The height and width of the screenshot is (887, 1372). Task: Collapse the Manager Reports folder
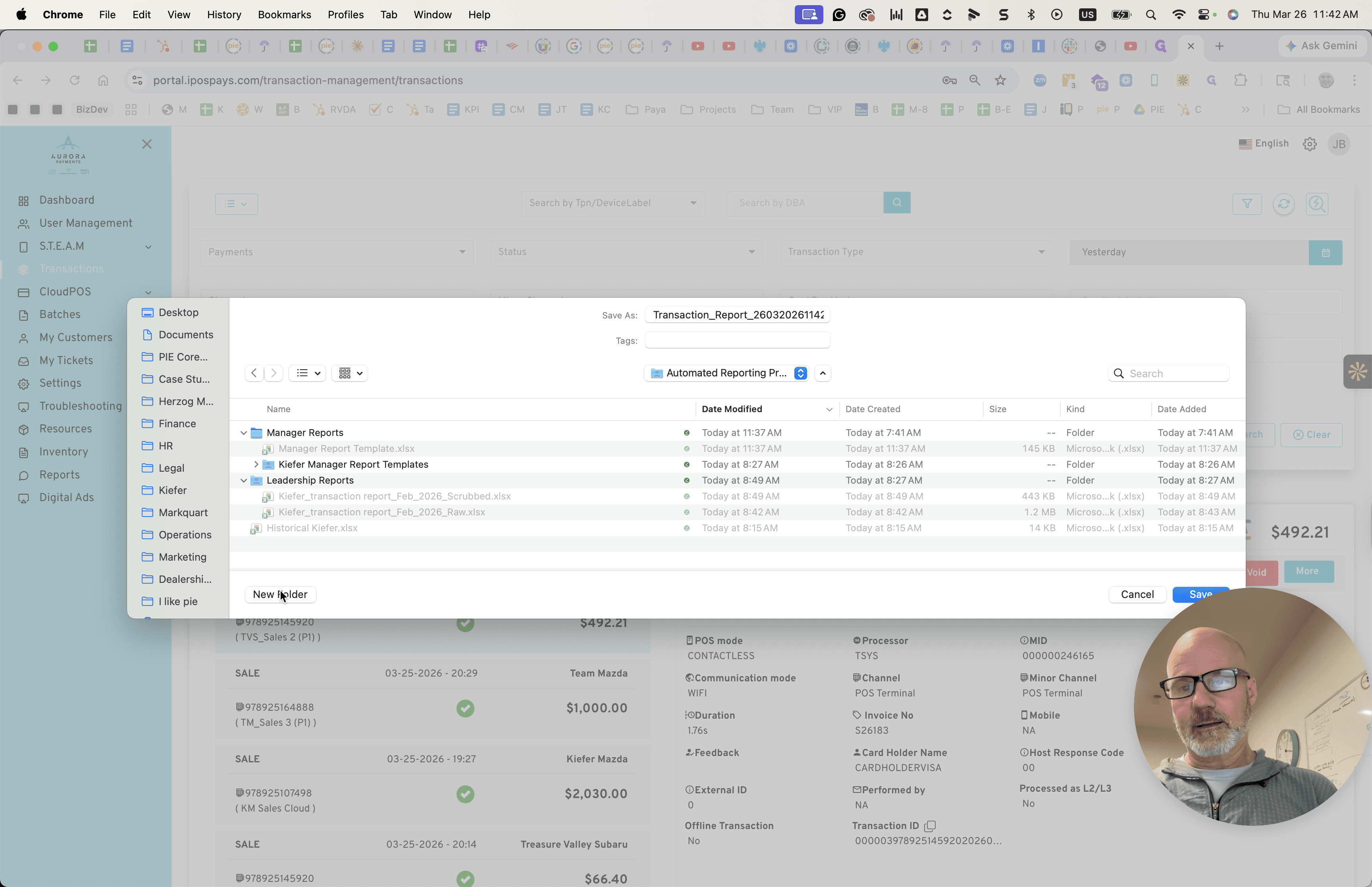[243, 432]
